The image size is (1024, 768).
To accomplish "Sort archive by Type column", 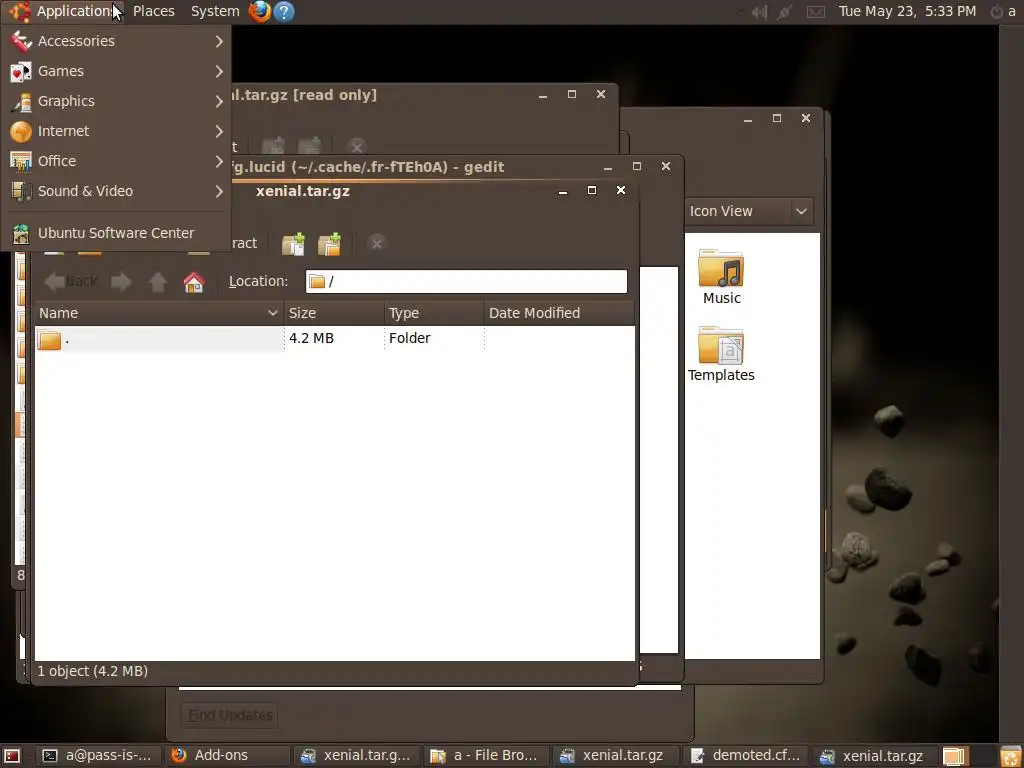I will coord(434,313).
